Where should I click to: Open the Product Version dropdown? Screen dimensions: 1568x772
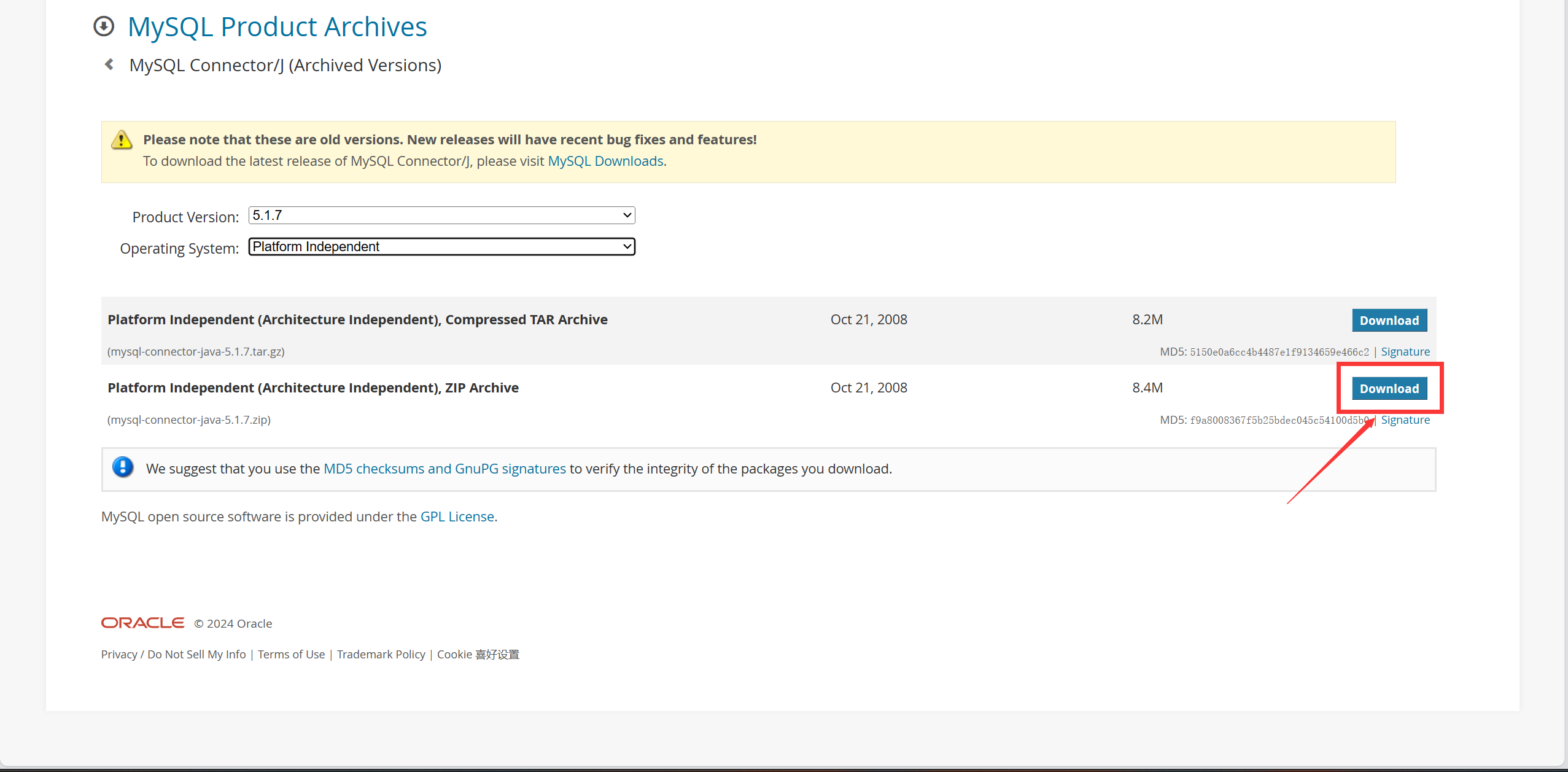click(441, 215)
